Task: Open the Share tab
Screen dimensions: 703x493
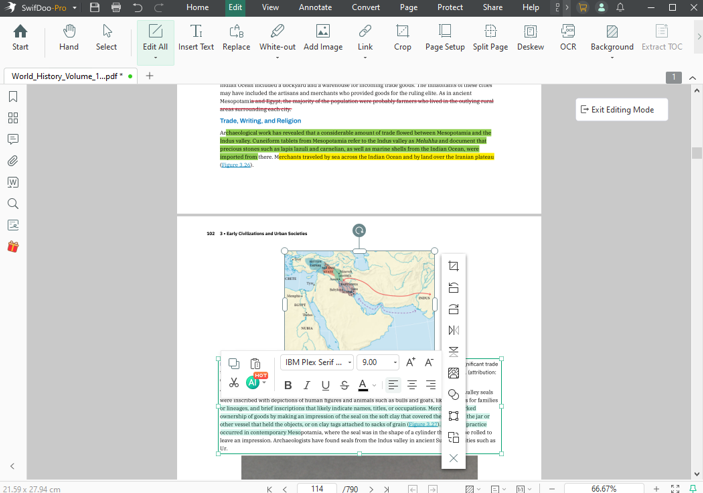Action: 492,8
